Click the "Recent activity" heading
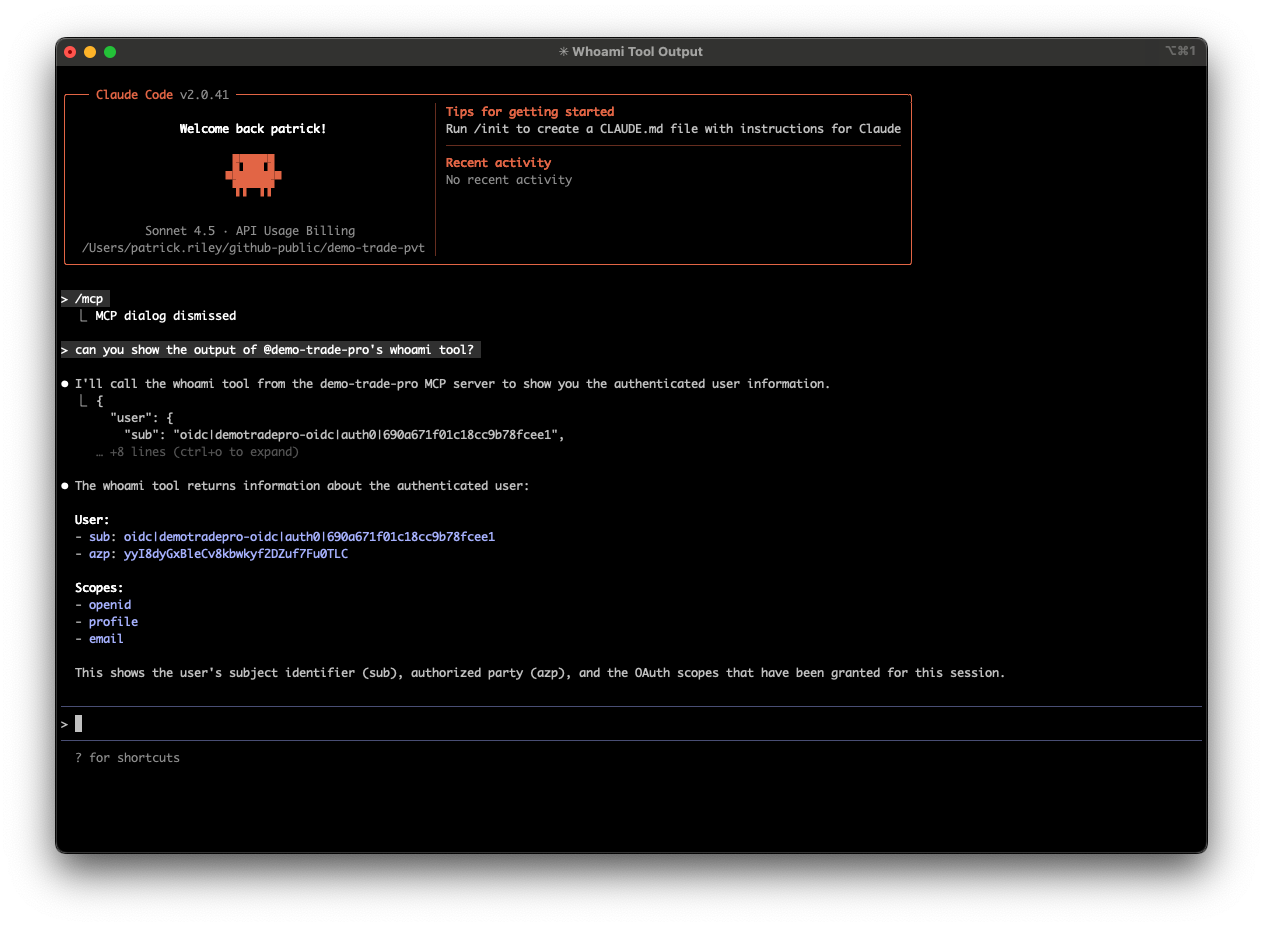 (x=498, y=163)
